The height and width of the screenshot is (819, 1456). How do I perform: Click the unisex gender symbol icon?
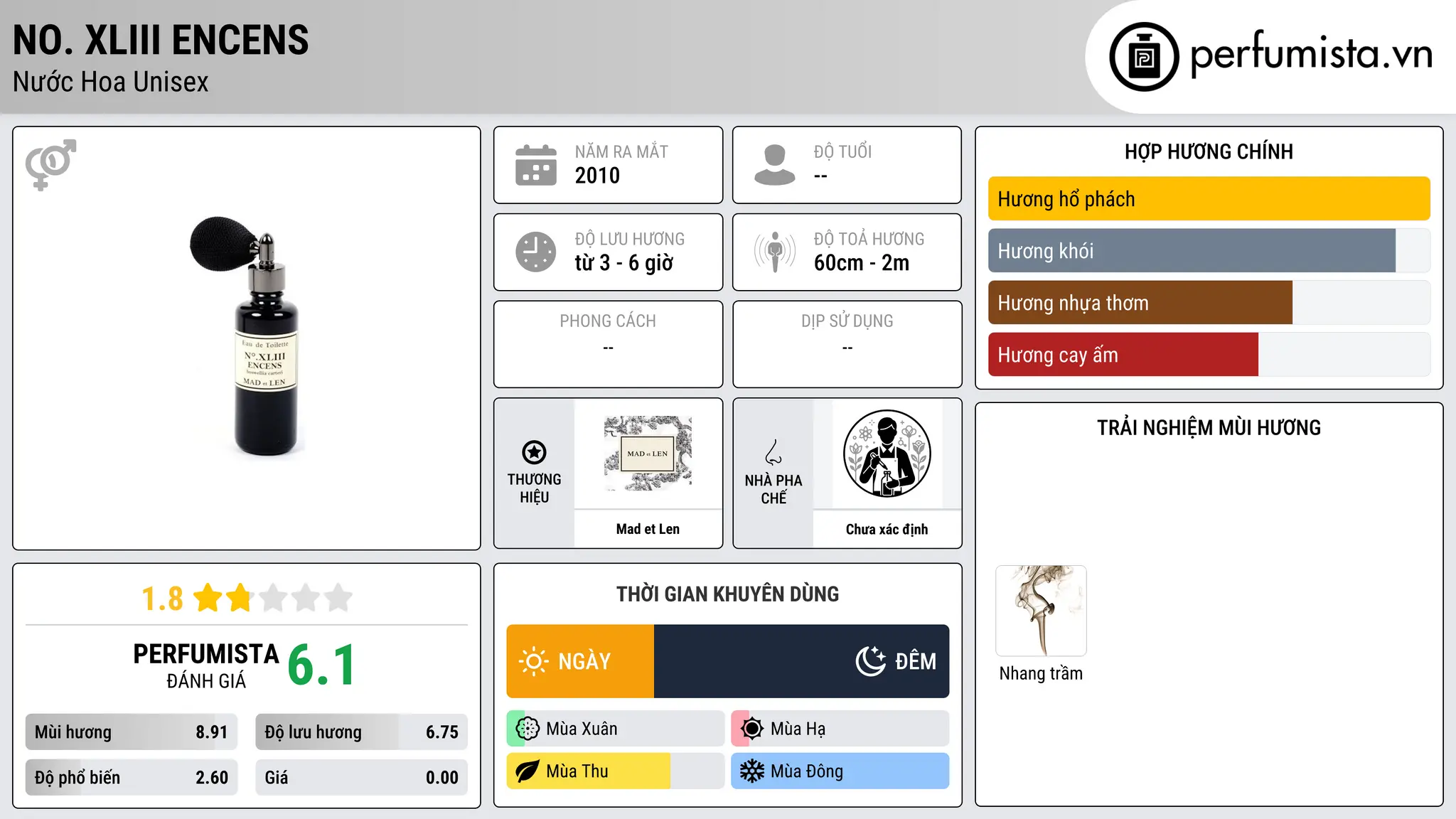tap(50, 164)
